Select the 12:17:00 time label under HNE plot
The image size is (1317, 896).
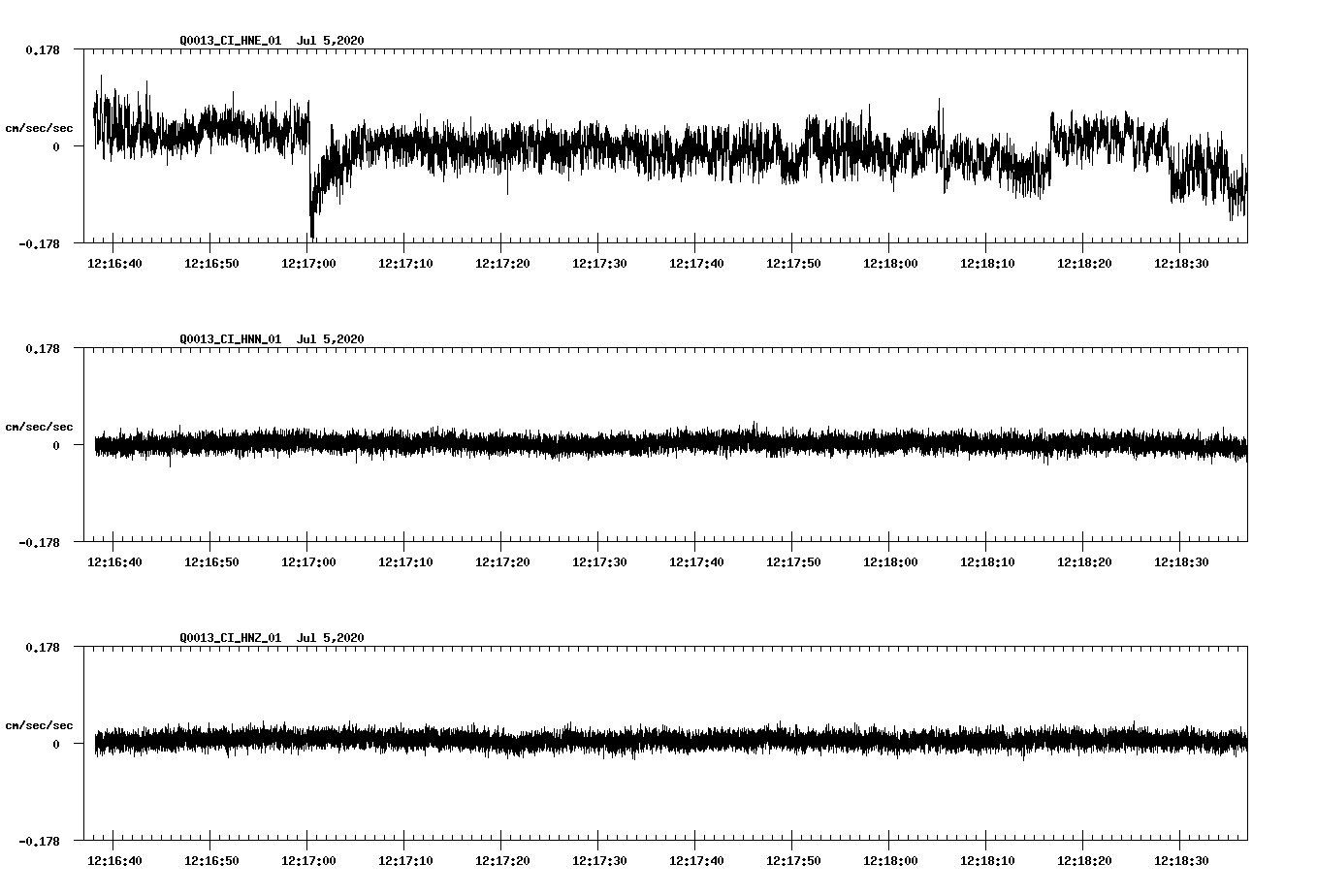coord(308,264)
